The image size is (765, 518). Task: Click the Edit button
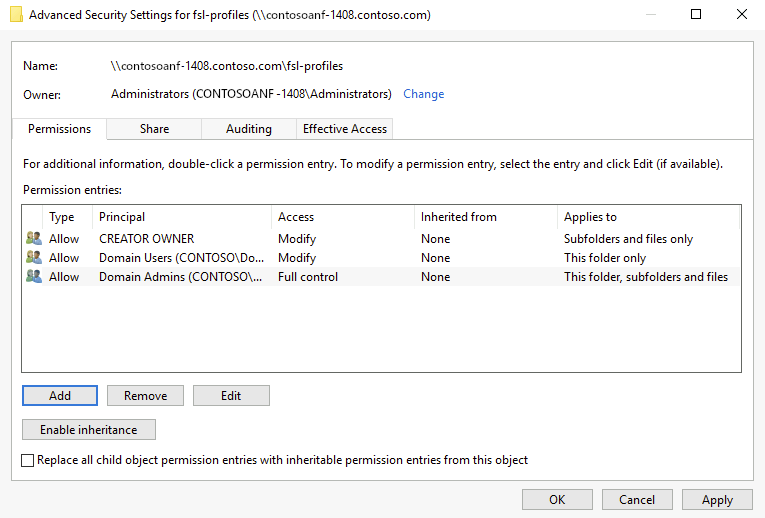pyautogui.click(x=231, y=396)
